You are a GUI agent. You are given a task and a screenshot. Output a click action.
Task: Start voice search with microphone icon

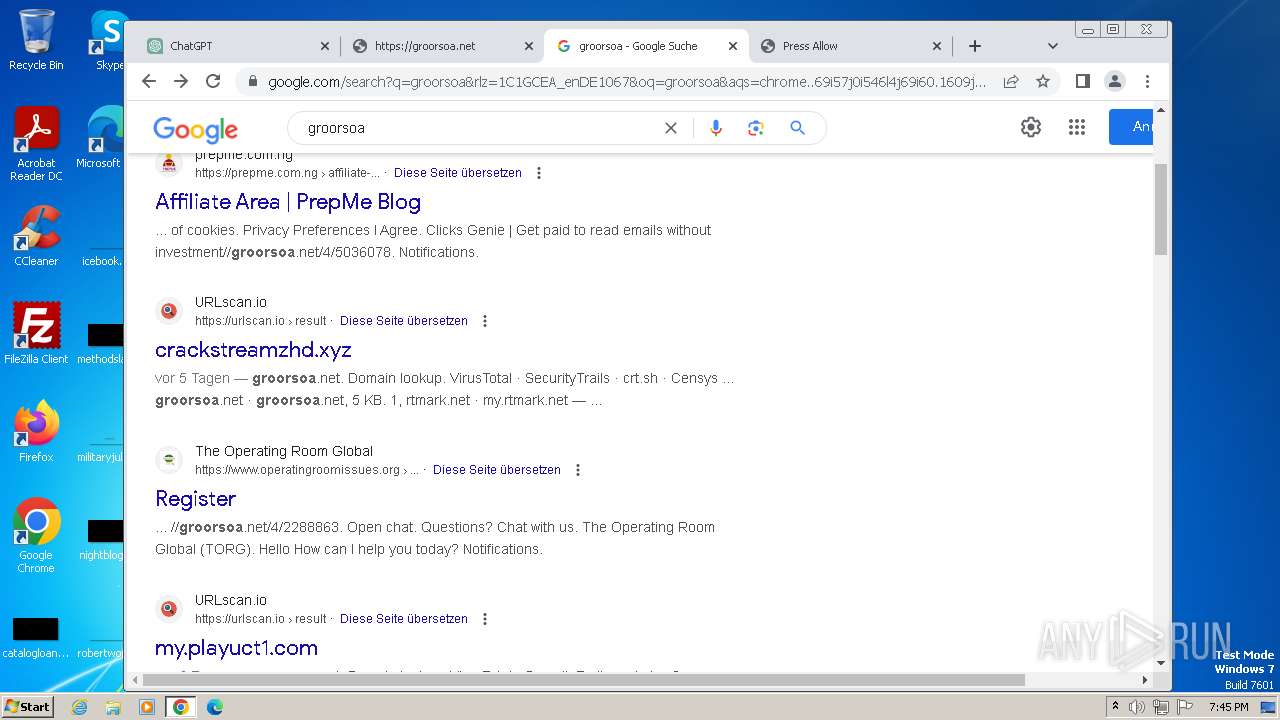(x=715, y=128)
